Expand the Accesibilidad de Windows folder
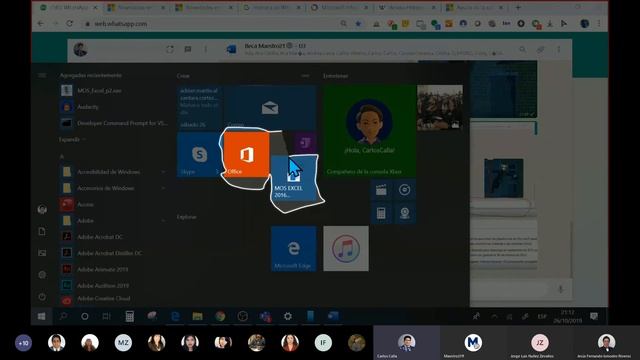 [113, 172]
